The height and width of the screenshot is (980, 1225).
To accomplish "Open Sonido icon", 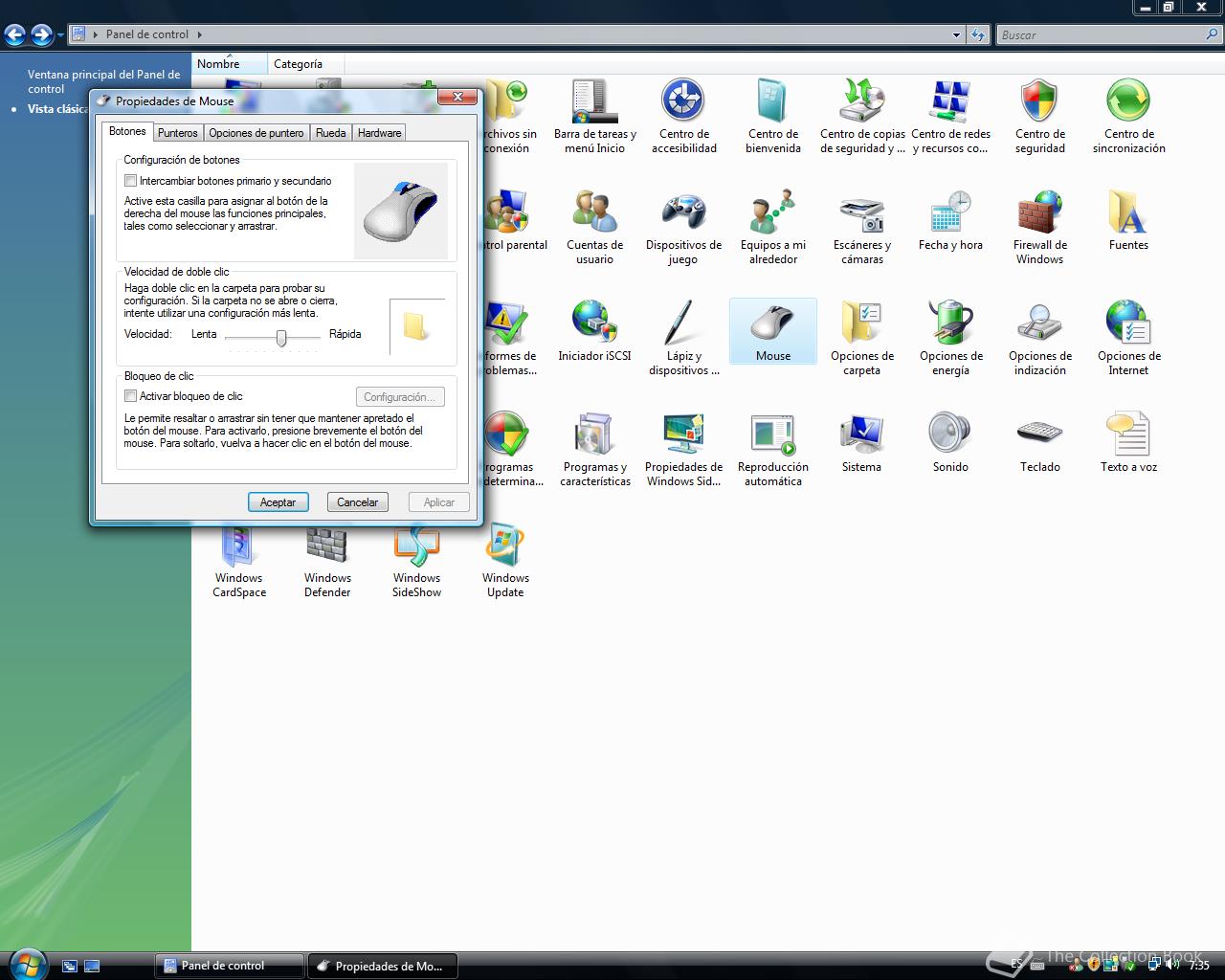I will [x=950, y=442].
